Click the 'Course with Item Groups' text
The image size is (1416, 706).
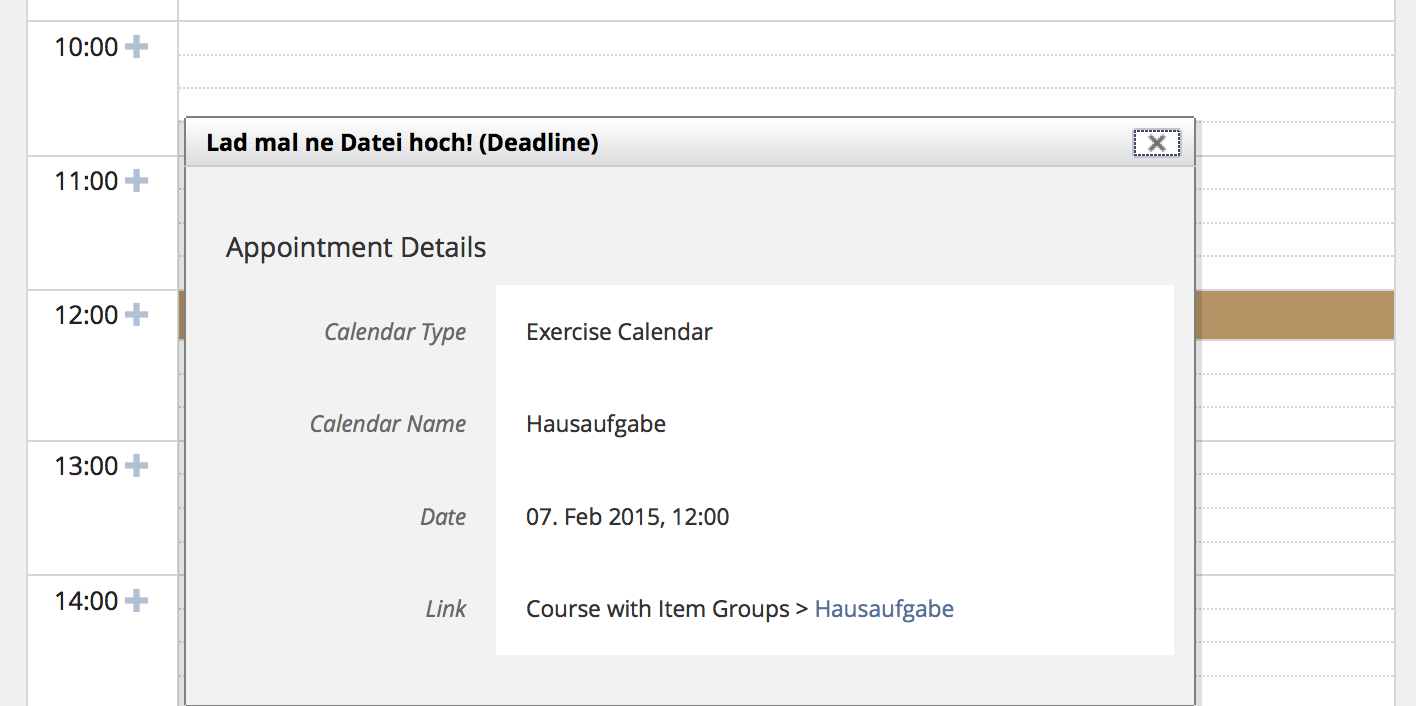(657, 609)
